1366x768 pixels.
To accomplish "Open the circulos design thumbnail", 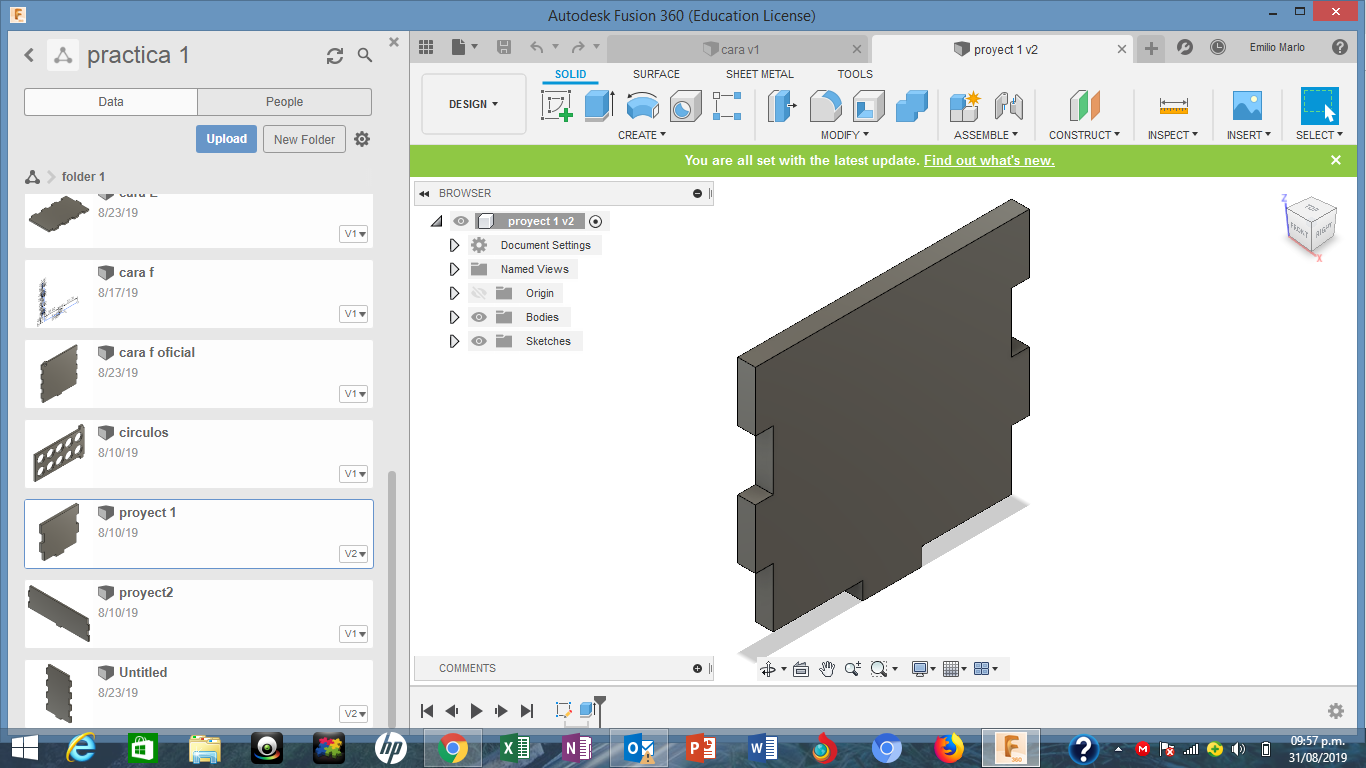I will click(x=58, y=452).
